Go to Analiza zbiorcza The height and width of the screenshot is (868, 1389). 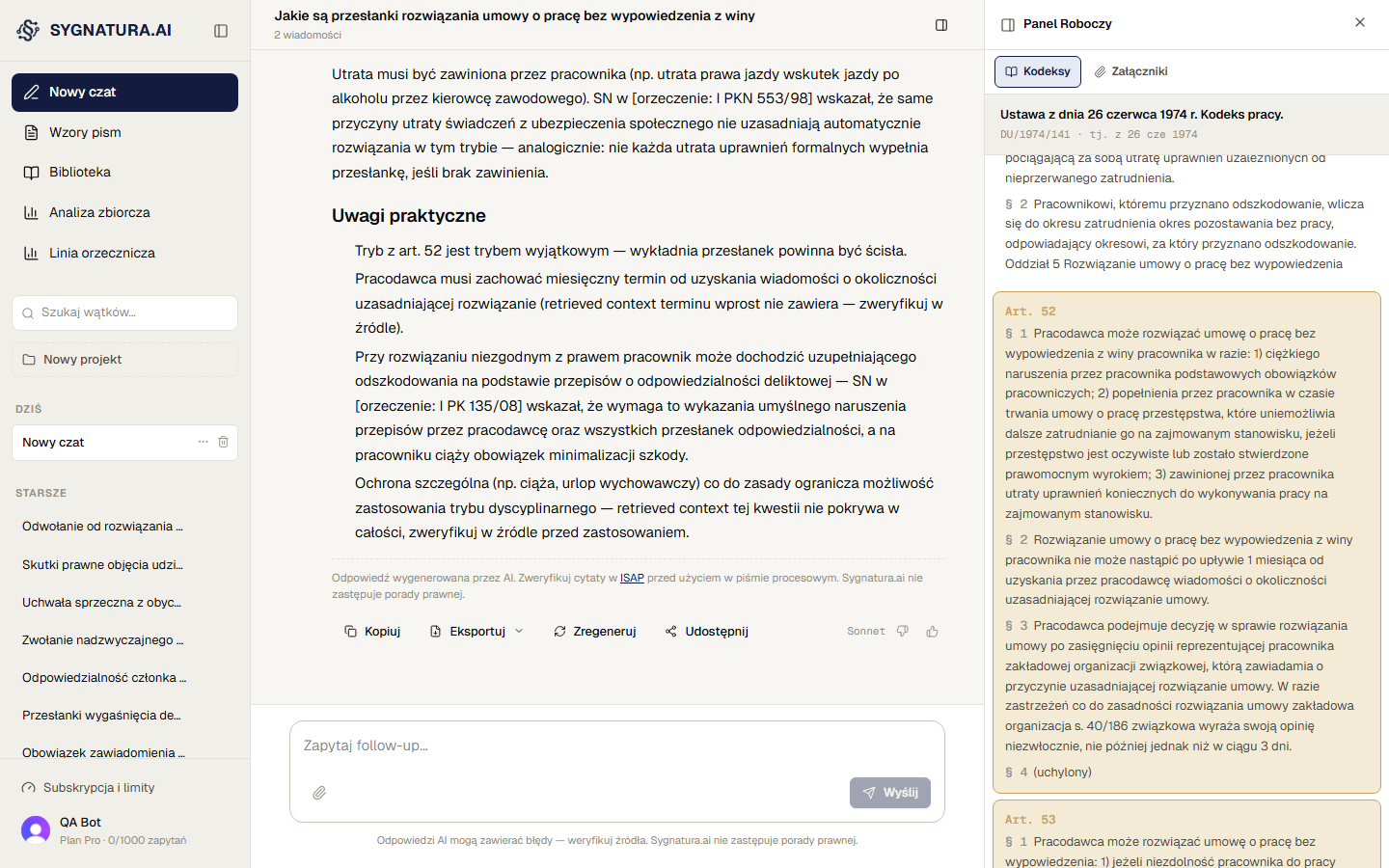point(124,212)
